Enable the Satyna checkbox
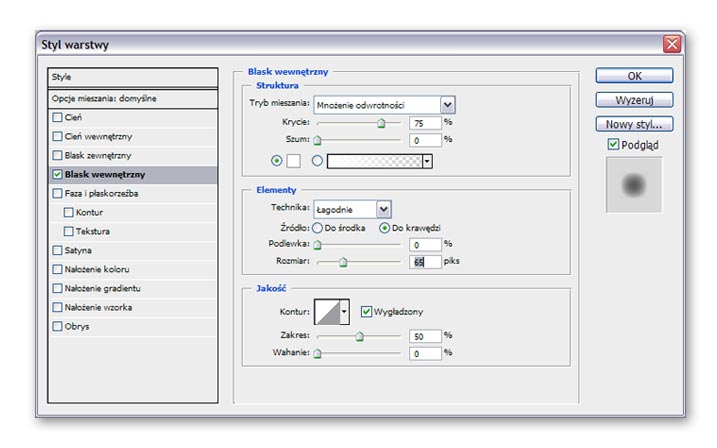The image size is (717, 448). (57, 250)
